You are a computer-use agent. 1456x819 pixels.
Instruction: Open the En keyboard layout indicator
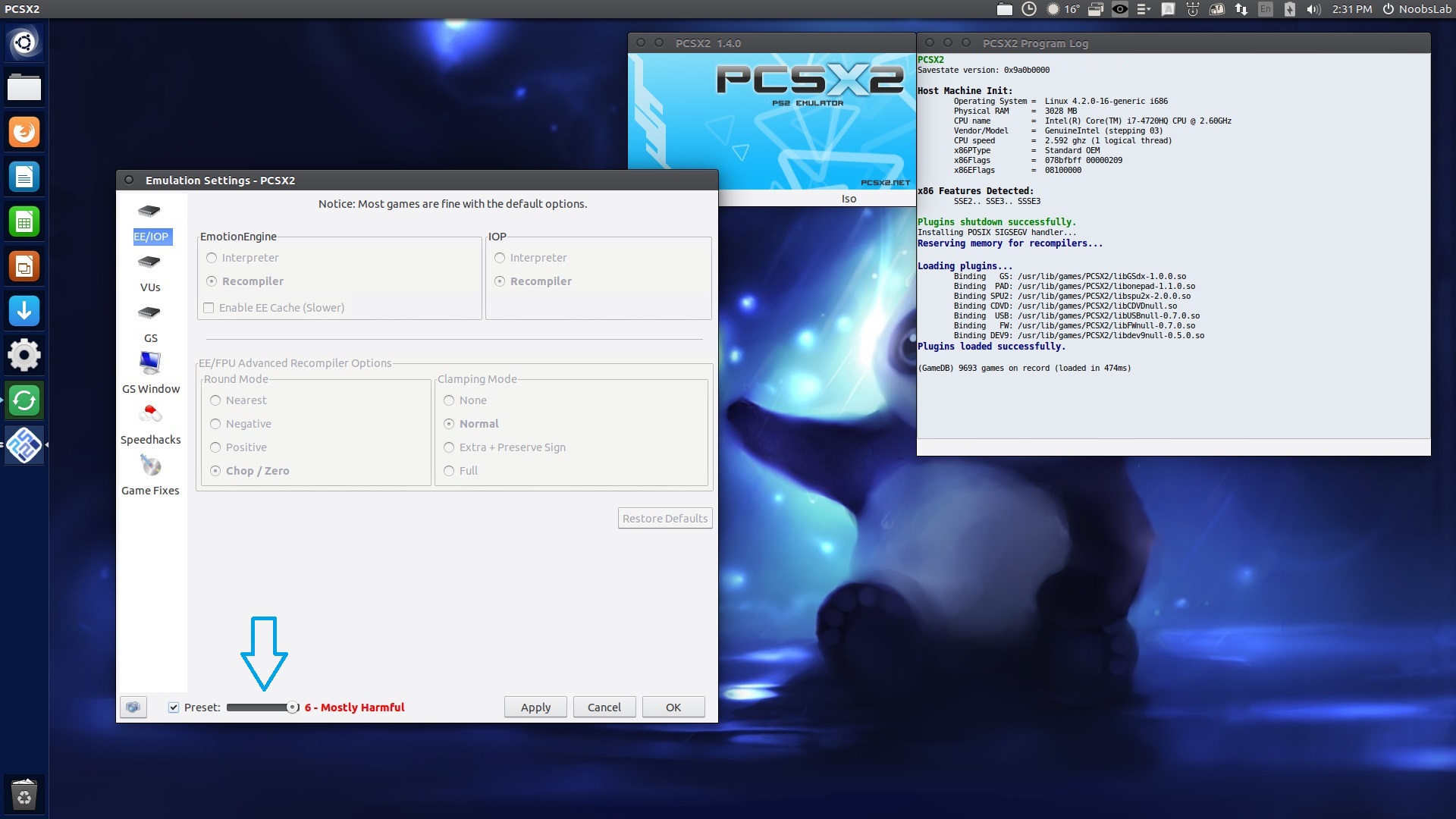(1266, 9)
